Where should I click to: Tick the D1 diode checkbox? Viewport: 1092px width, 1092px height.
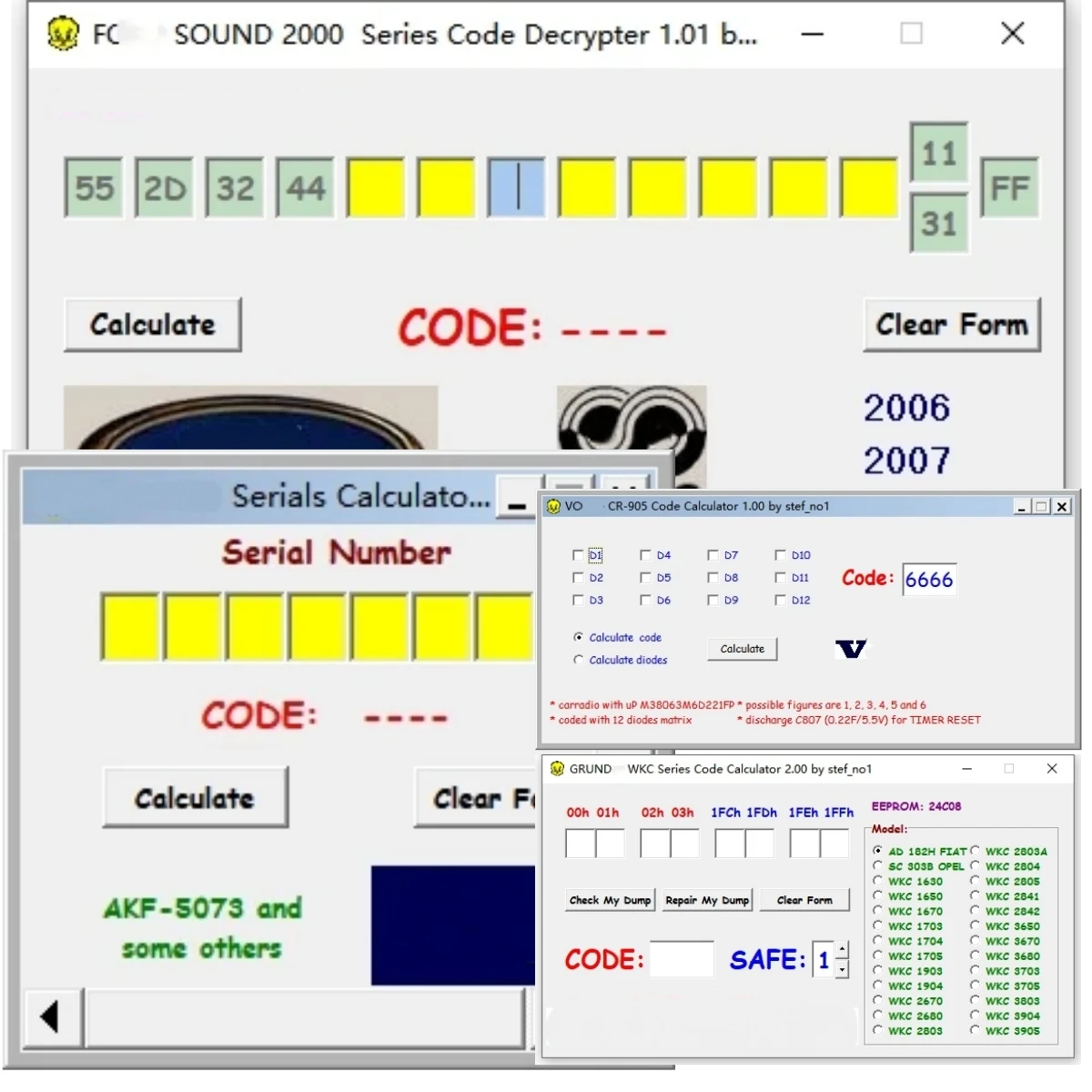[578, 555]
